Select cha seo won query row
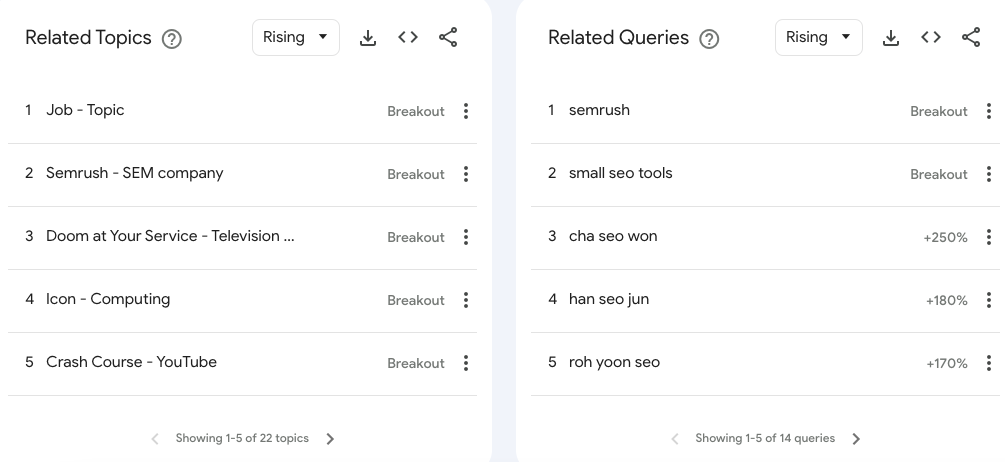 pyautogui.click(x=765, y=238)
